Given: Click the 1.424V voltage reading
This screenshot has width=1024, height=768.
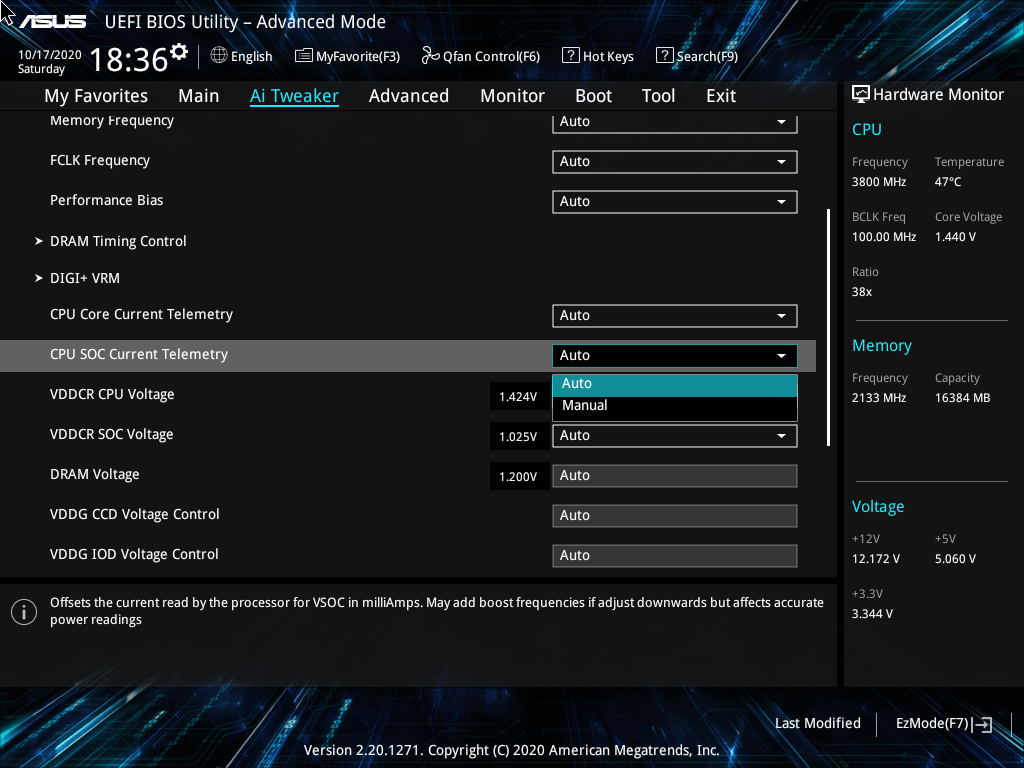Looking at the screenshot, I should (518, 397).
